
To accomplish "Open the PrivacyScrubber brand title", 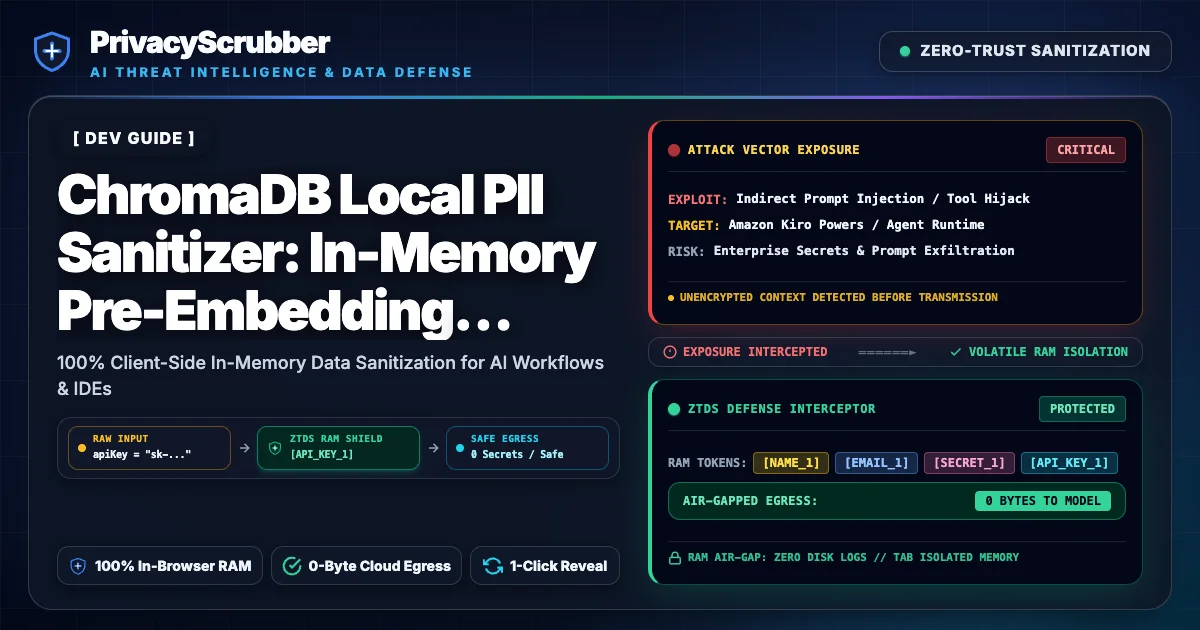I will click(209, 42).
